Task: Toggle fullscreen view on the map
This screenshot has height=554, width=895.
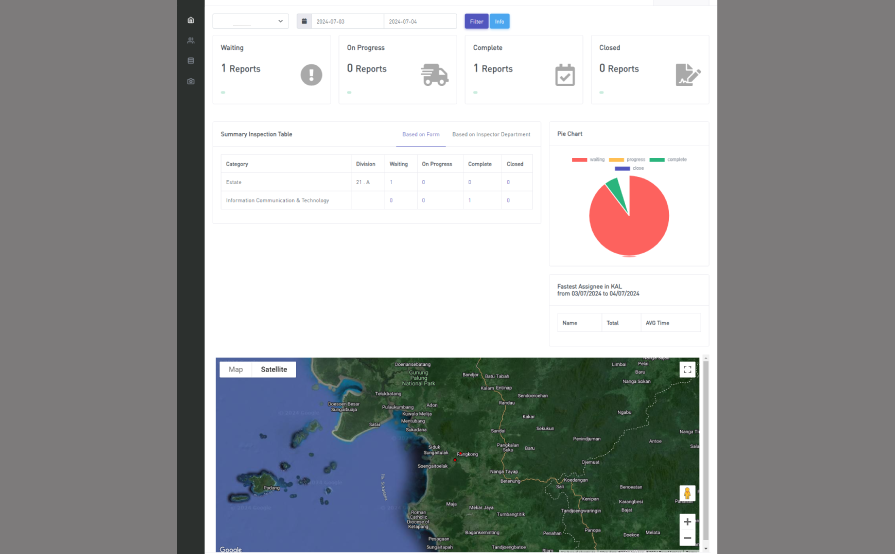Action: pos(687,369)
